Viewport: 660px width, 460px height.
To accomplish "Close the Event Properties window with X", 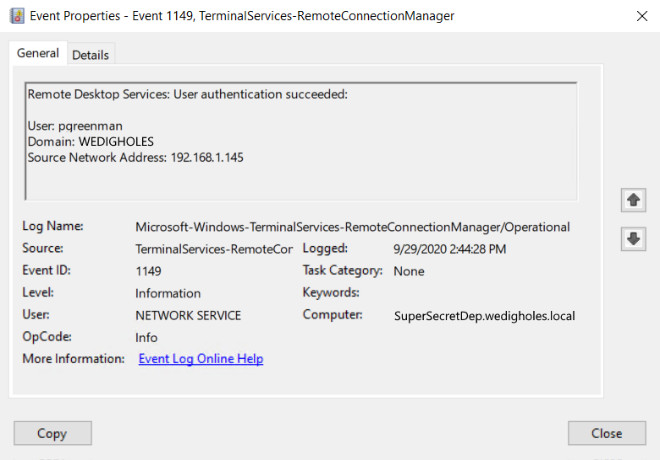I will click(x=642, y=16).
